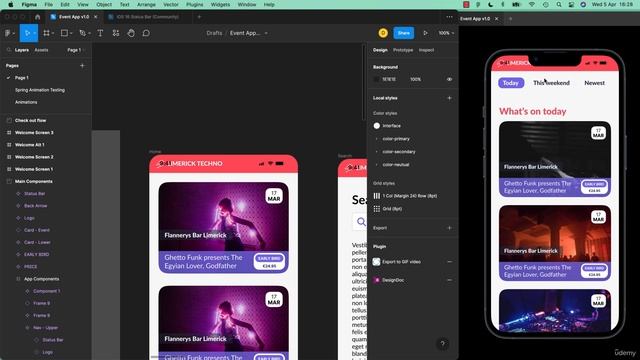Screen dimensions: 640x360
Task: Select the Today filter in preview
Action: [x=511, y=83]
